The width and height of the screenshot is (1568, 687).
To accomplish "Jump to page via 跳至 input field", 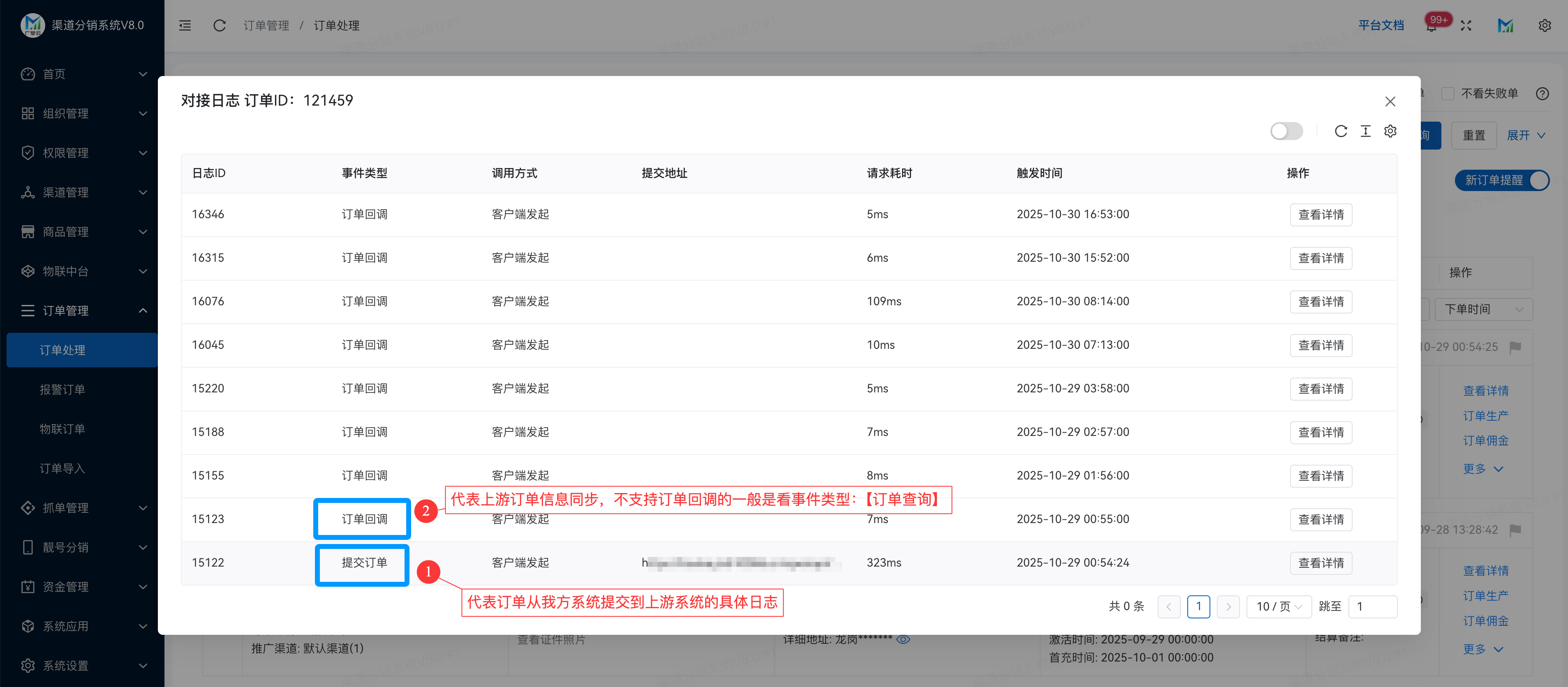I will pyautogui.click(x=1373, y=606).
